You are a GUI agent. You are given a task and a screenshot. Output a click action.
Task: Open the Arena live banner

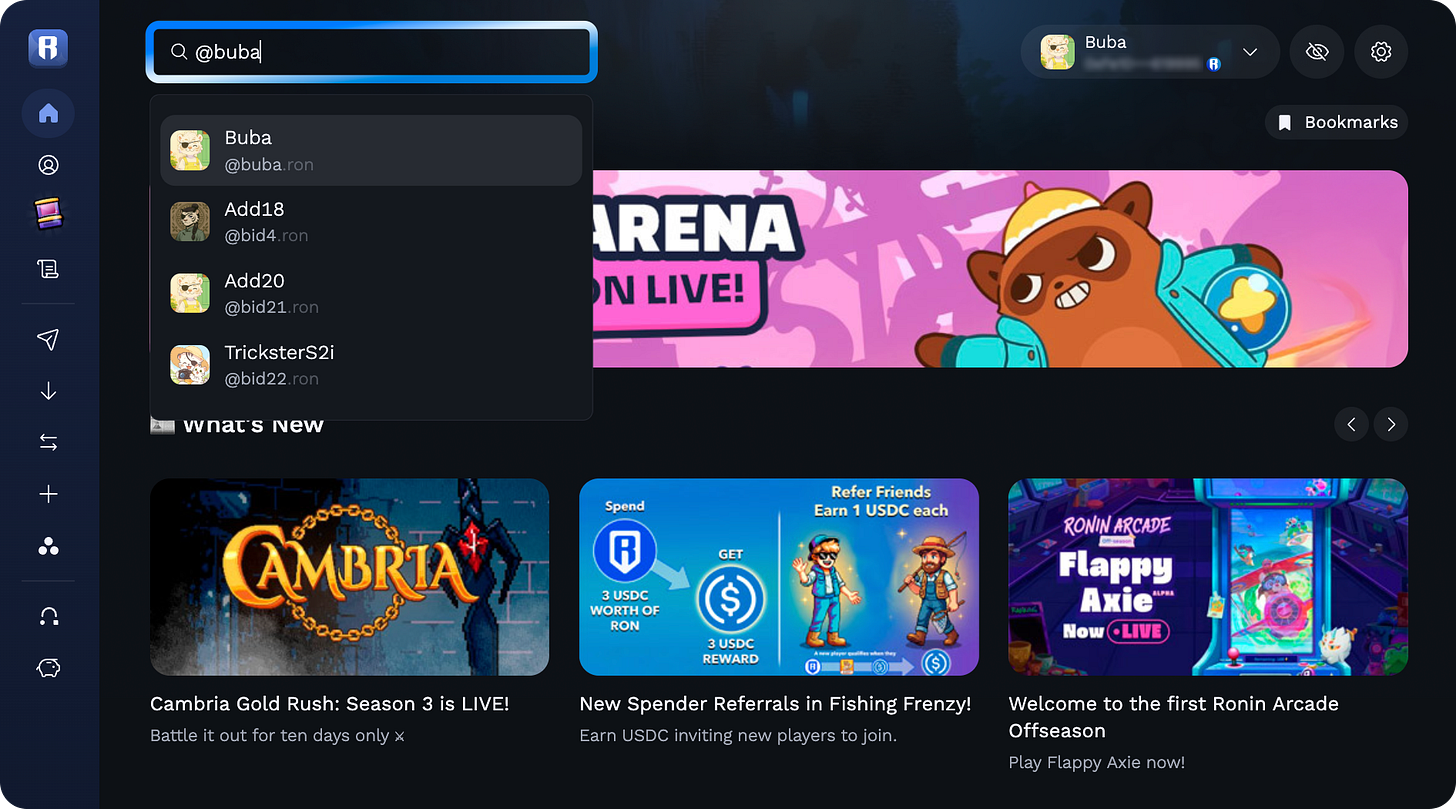1000,268
